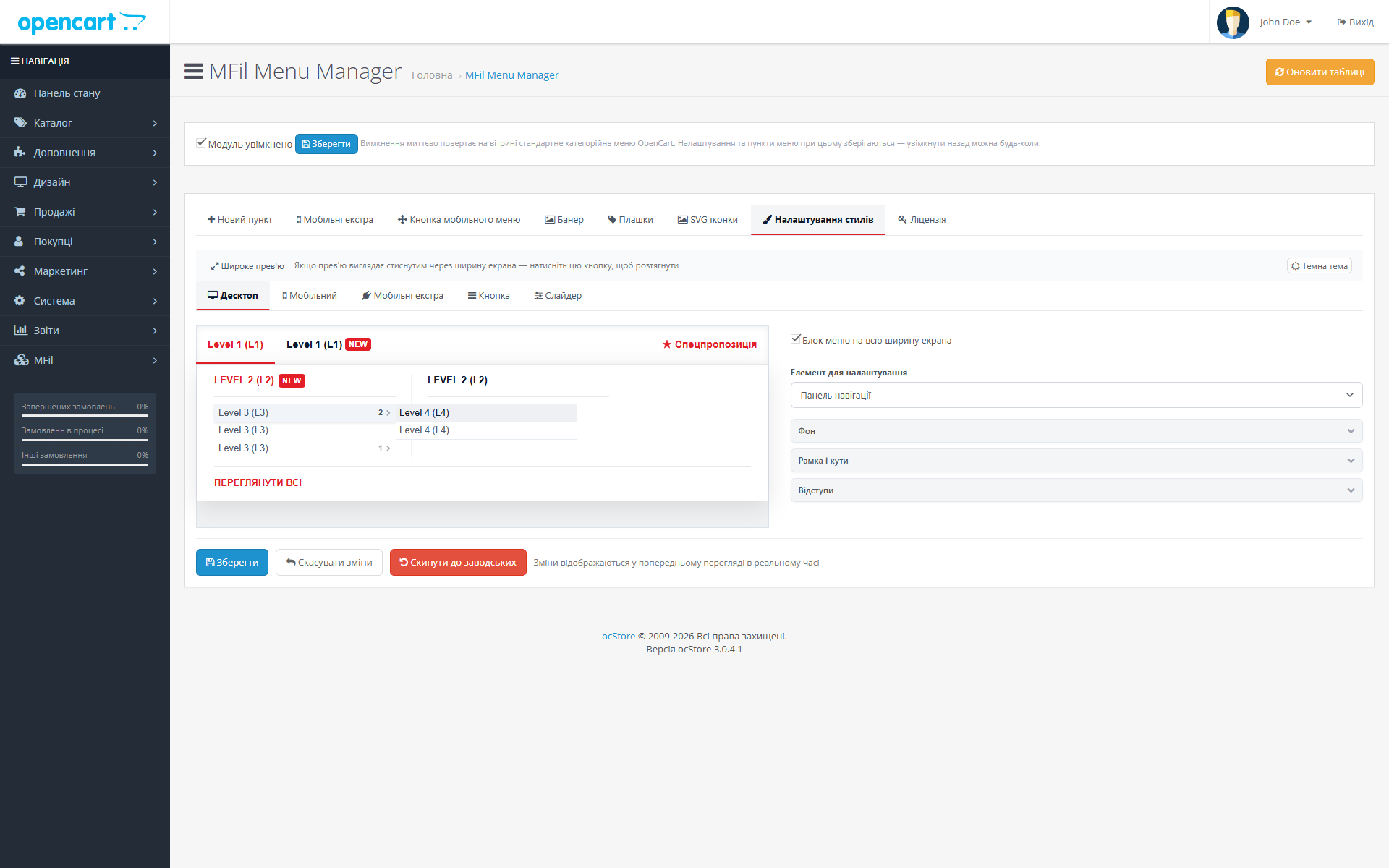
Task: Click the Оновити таблиці button
Action: [x=1320, y=72]
